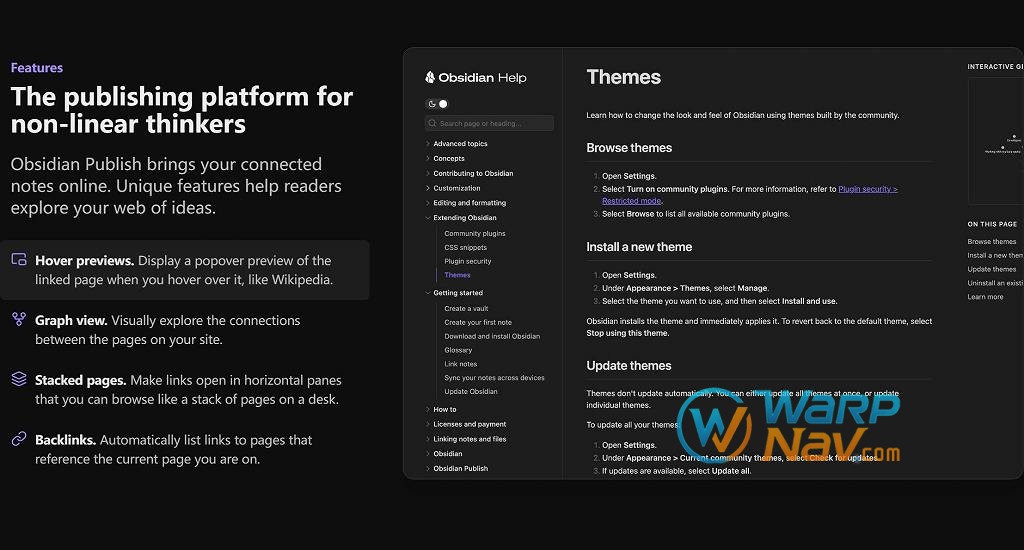
Task: Click the Stacked pages layers icon
Action: 19,380
